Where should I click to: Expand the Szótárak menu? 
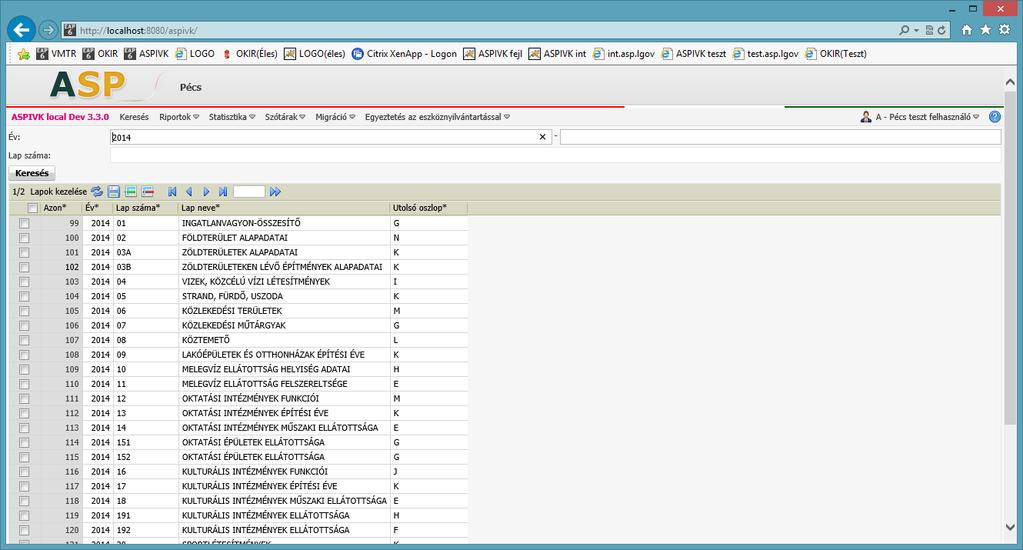click(284, 117)
